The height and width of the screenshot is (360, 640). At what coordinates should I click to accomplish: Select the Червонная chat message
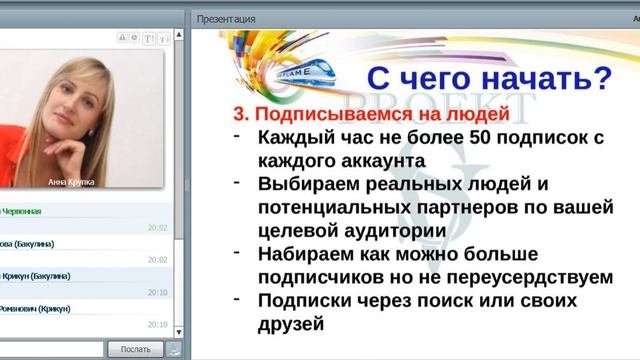click(x=86, y=218)
